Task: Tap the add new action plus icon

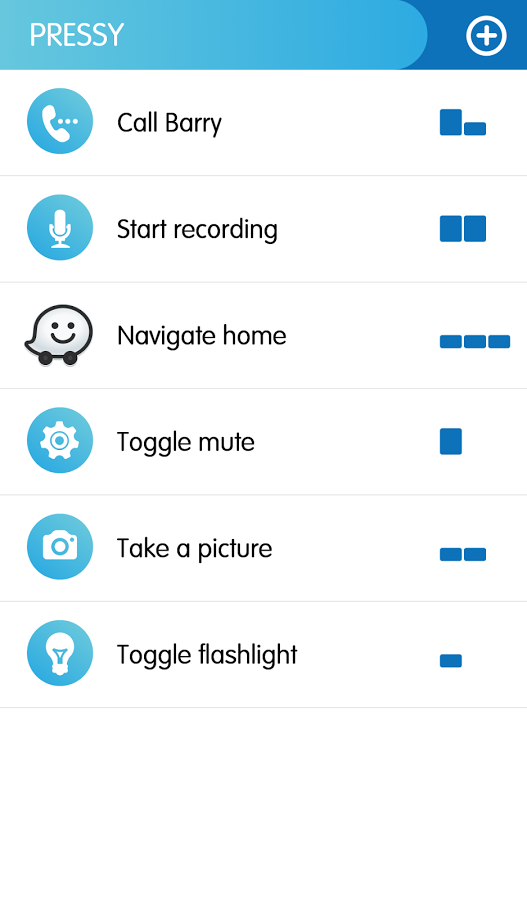Action: coord(486,36)
